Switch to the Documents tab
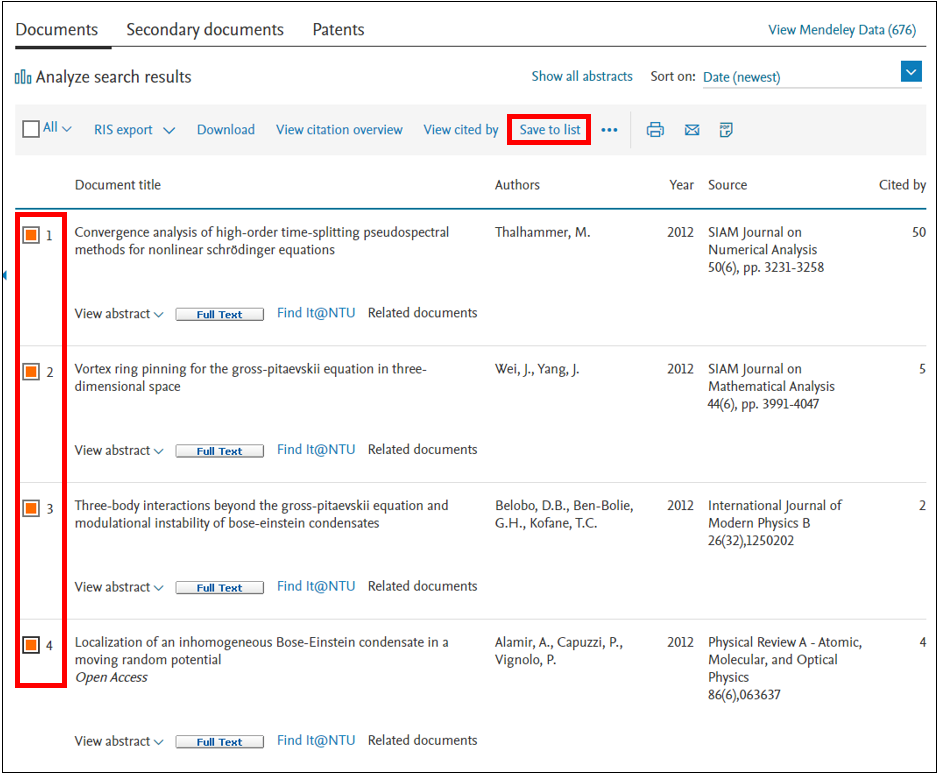This screenshot has width=938, height=775. tap(57, 29)
